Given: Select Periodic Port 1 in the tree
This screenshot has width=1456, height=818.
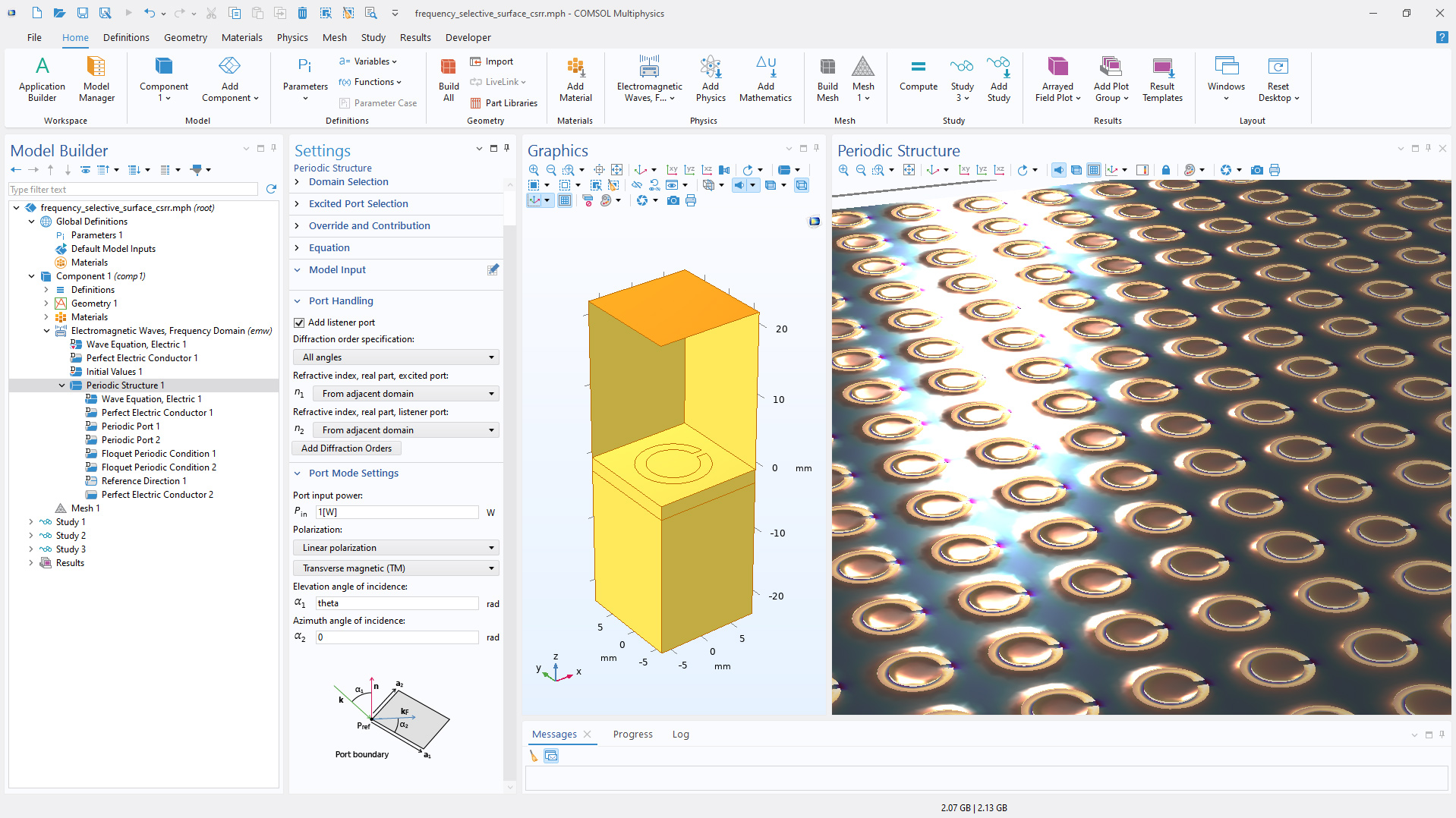Looking at the screenshot, I should coord(131,426).
